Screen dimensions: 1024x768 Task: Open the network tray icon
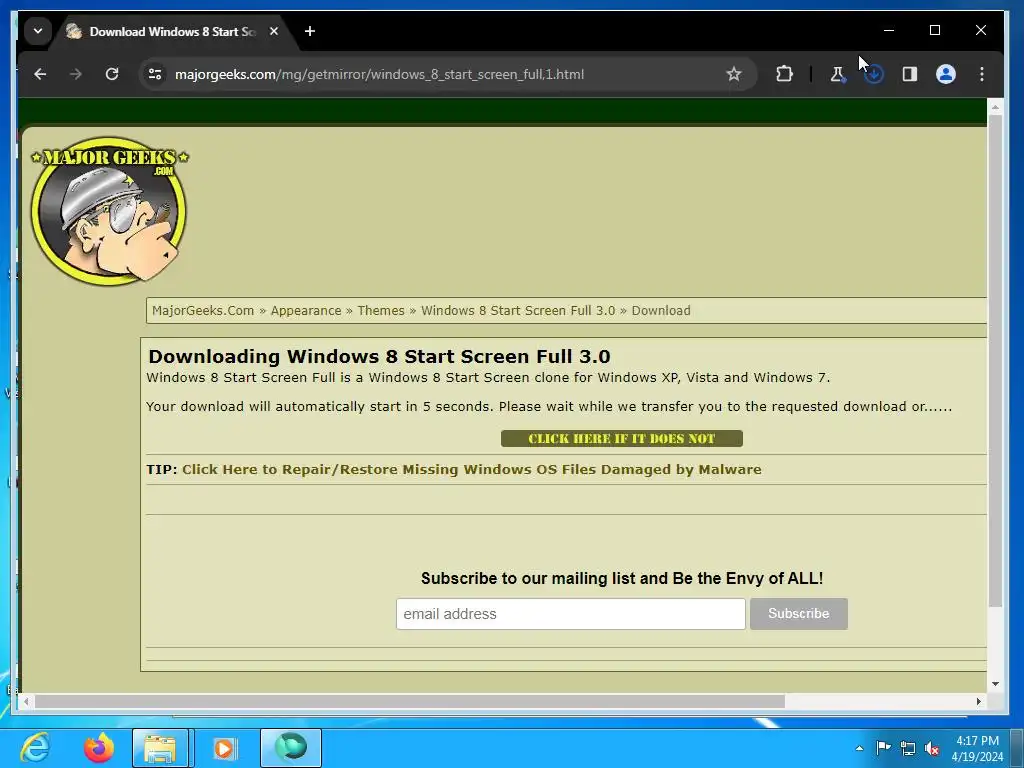coord(908,748)
